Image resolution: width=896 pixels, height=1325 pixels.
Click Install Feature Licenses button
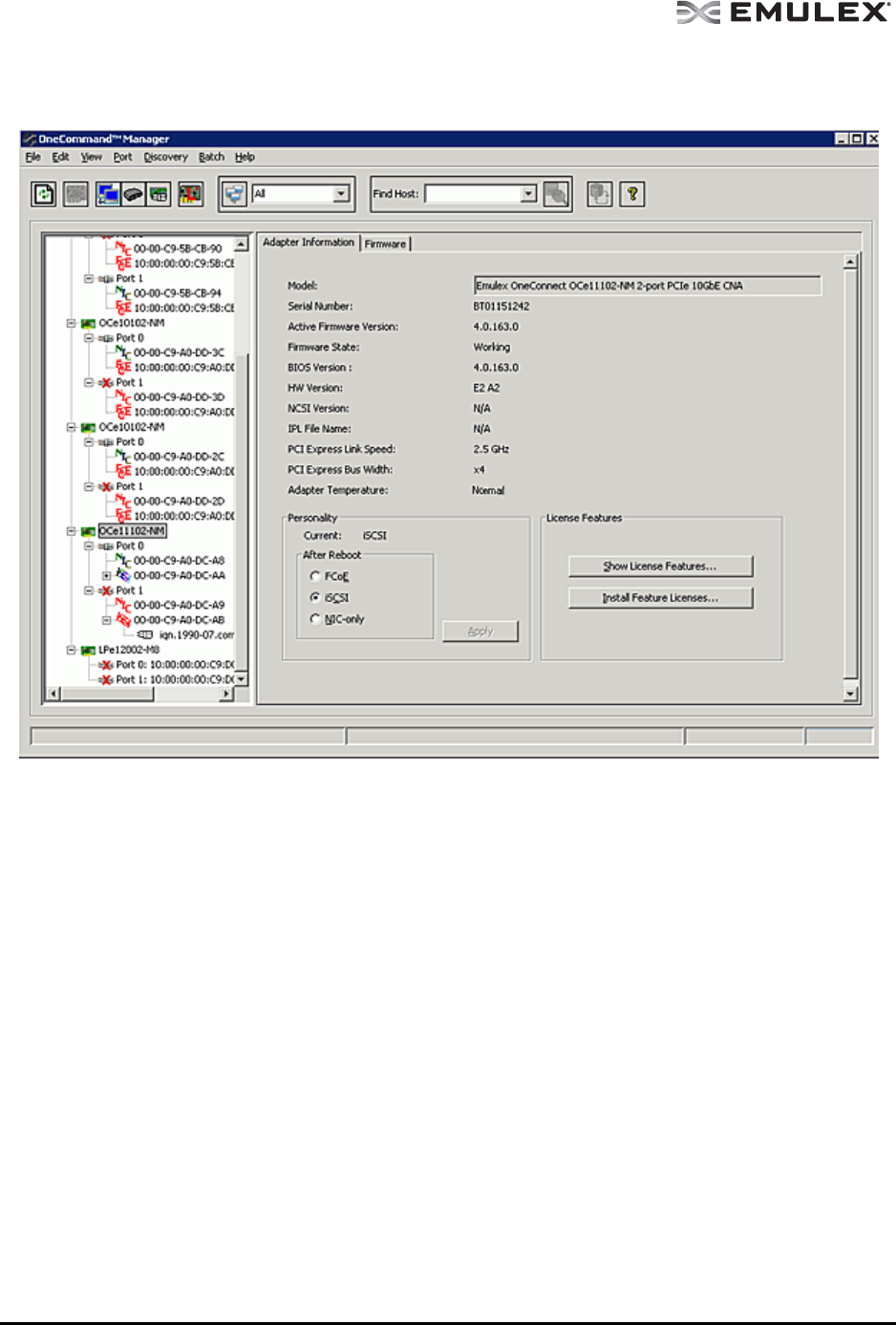click(661, 598)
